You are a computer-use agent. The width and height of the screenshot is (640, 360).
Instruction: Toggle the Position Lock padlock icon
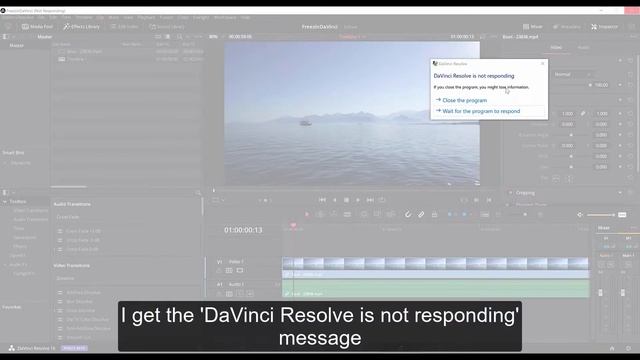click(x=434, y=214)
